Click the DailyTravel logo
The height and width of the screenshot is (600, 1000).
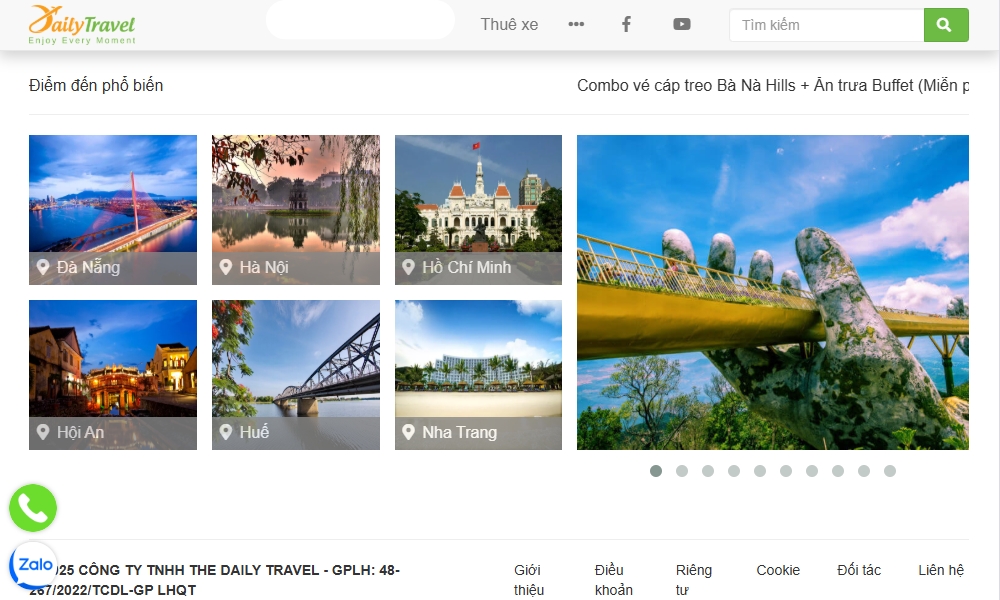tap(82, 24)
